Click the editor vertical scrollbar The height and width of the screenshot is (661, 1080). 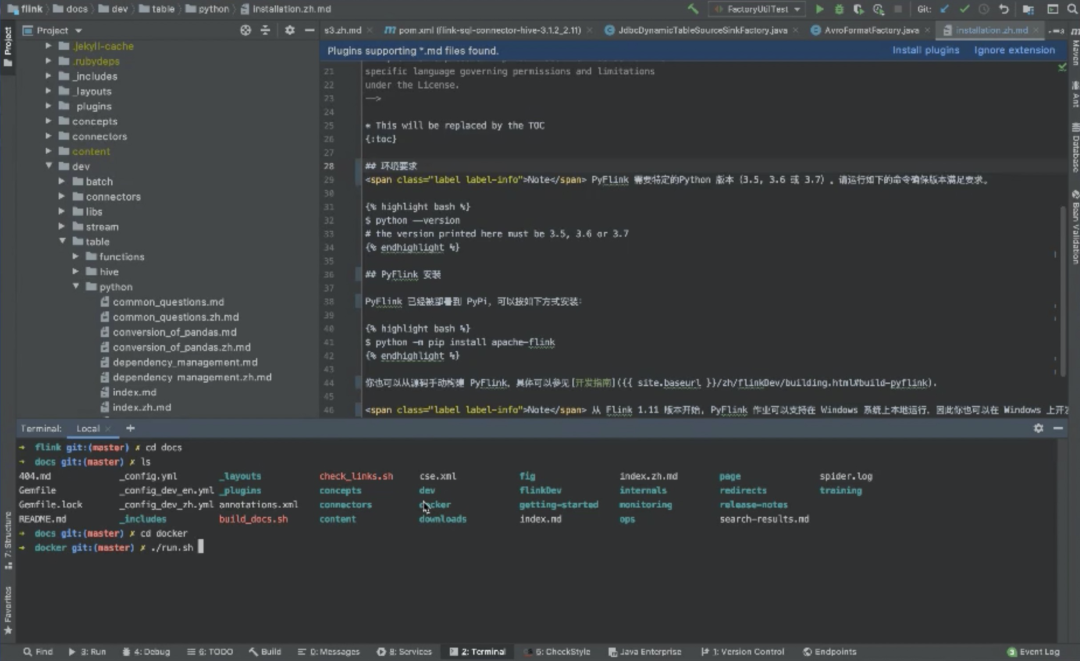[1063, 289]
